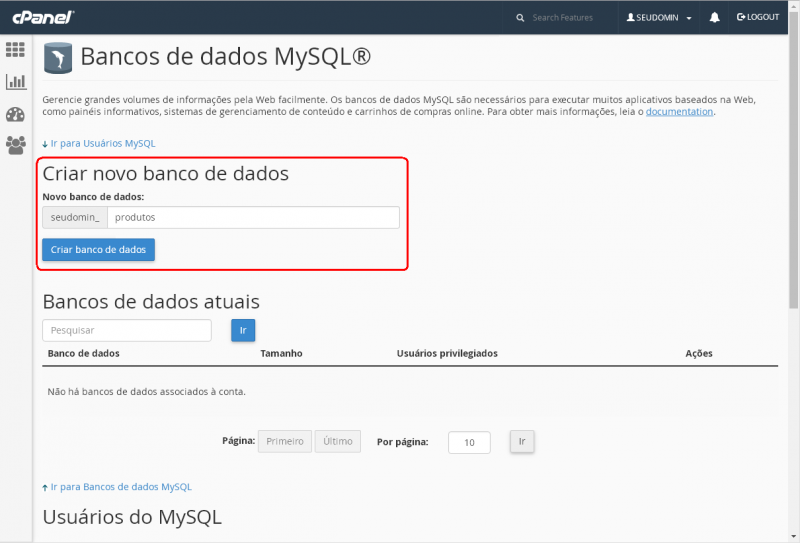Viewport: 800px width, 543px height.
Task: Go to the Primeiro page button
Action: click(285, 441)
